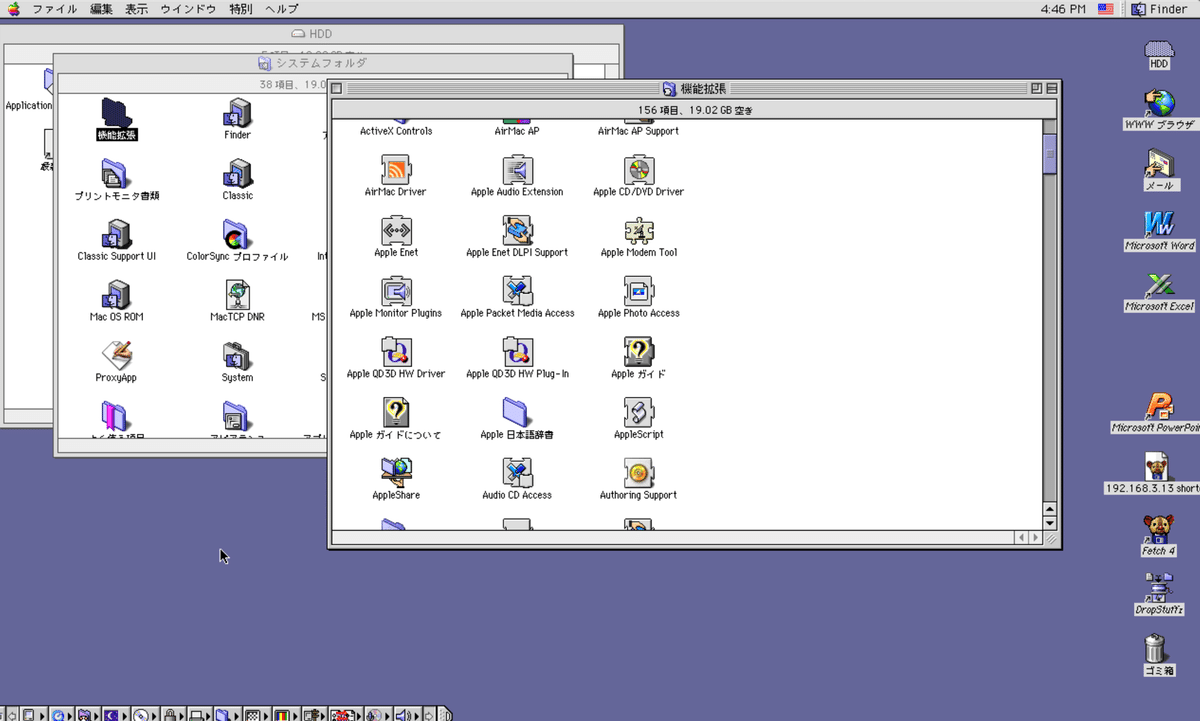Screen dimensions: 1200x721
Task: Select the Mac OS ROM icon
Action: (x=116, y=295)
